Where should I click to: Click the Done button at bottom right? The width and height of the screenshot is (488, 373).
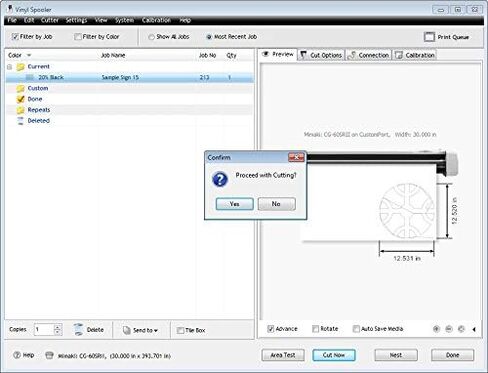452,355
